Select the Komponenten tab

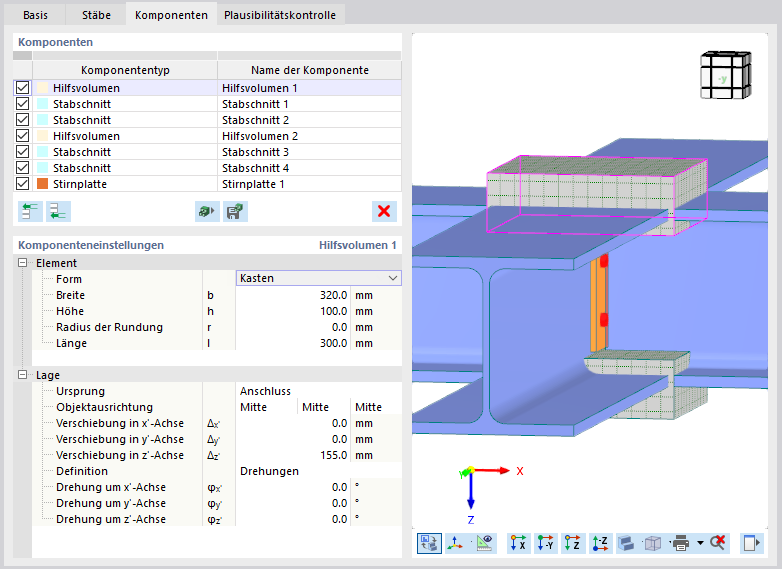click(x=171, y=15)
